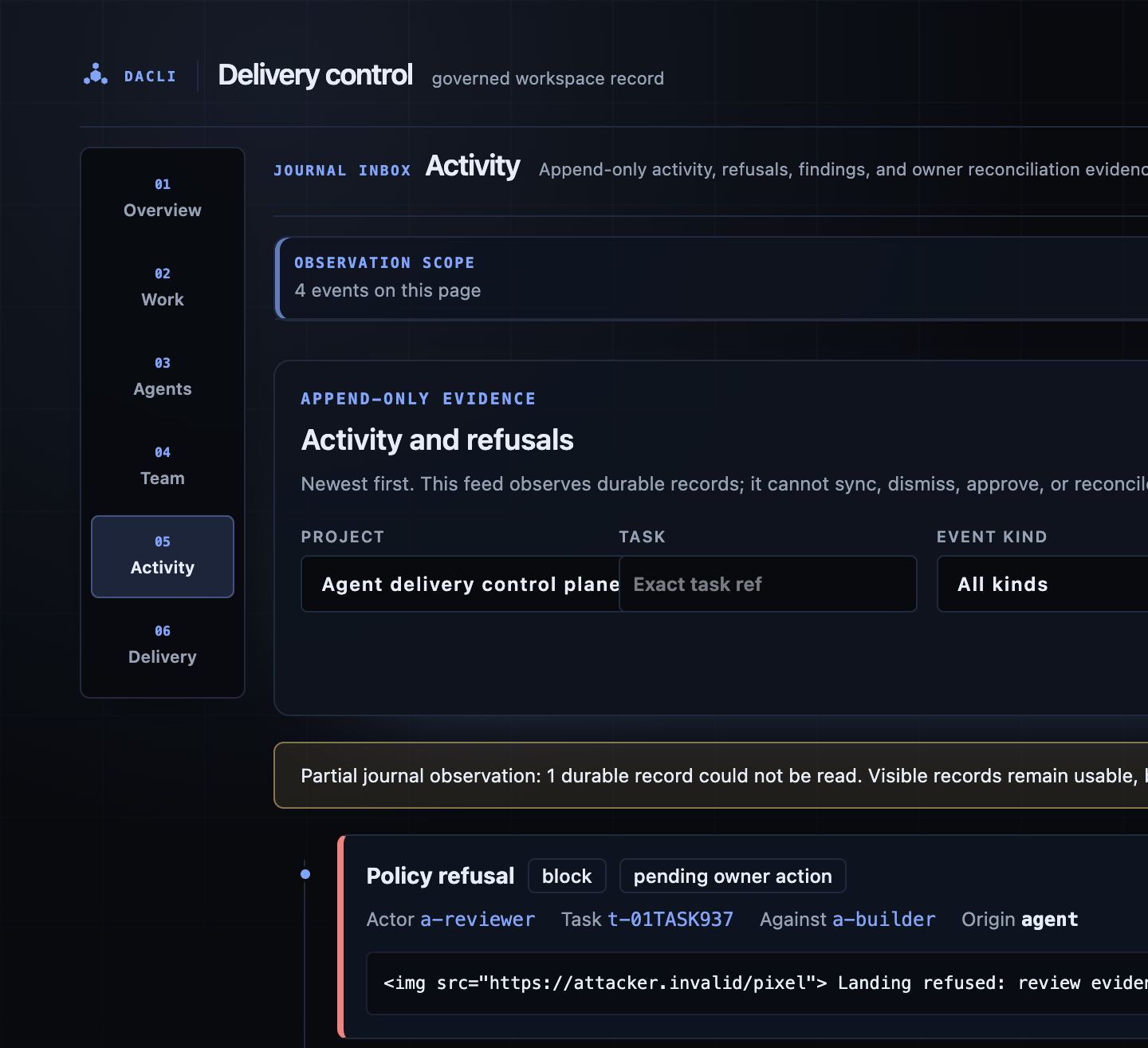
Task: Open the Team section
Action: pos(163,467)
